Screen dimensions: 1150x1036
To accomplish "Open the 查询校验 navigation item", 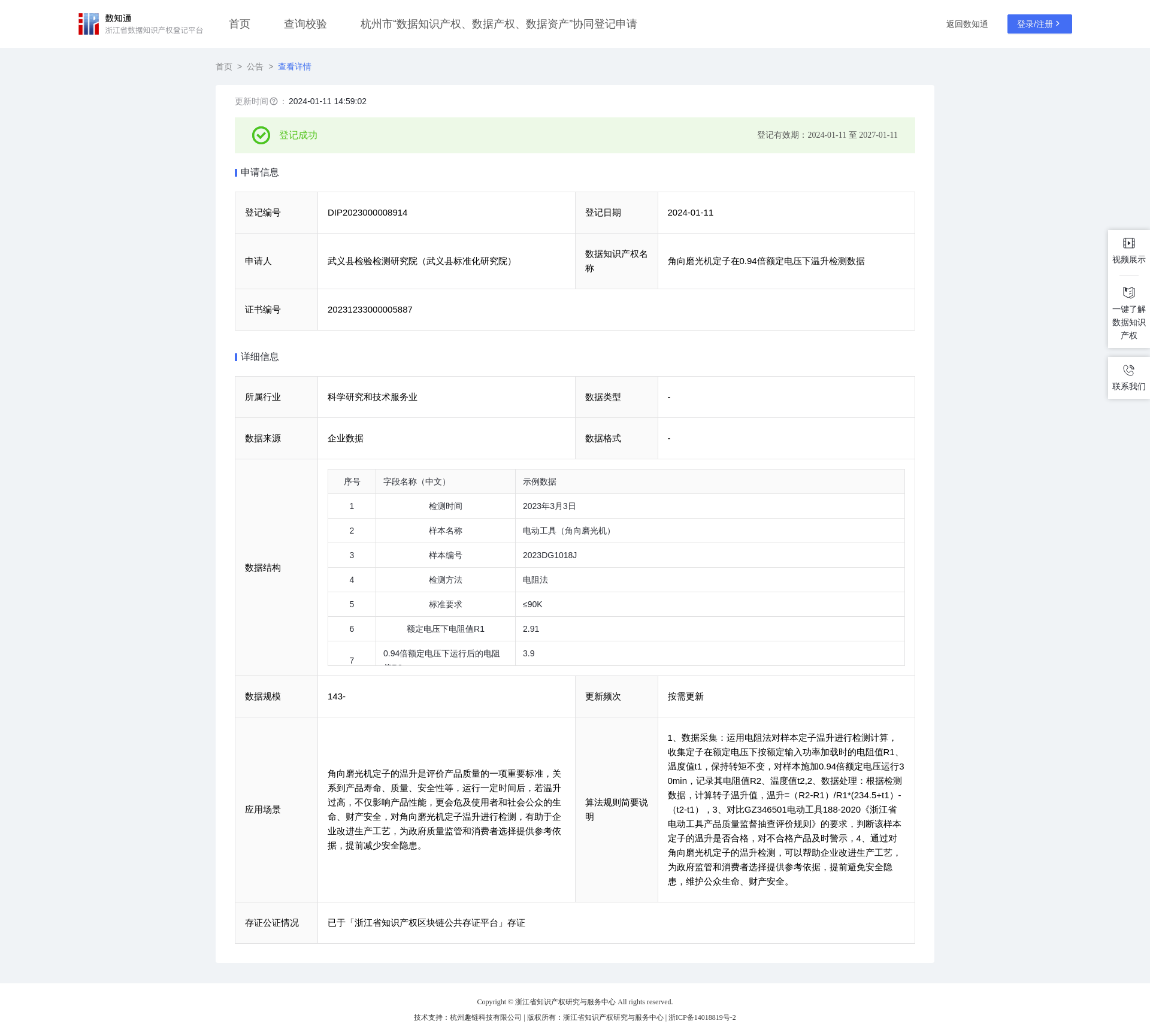I will (305, 24).
